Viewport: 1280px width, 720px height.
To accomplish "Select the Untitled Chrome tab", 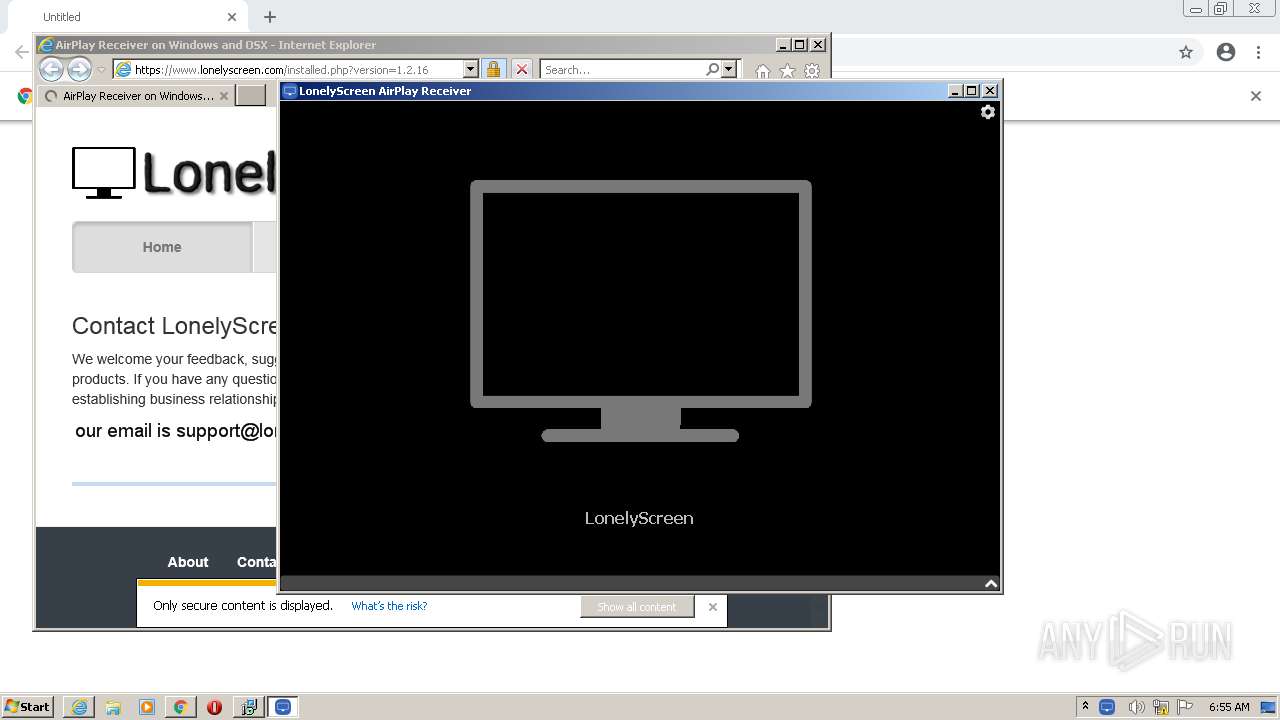I will point(125,17).
